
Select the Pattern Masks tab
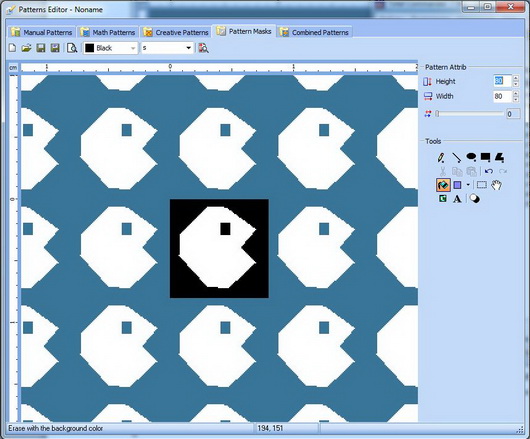pyautogui.click(x=244, y=31)
